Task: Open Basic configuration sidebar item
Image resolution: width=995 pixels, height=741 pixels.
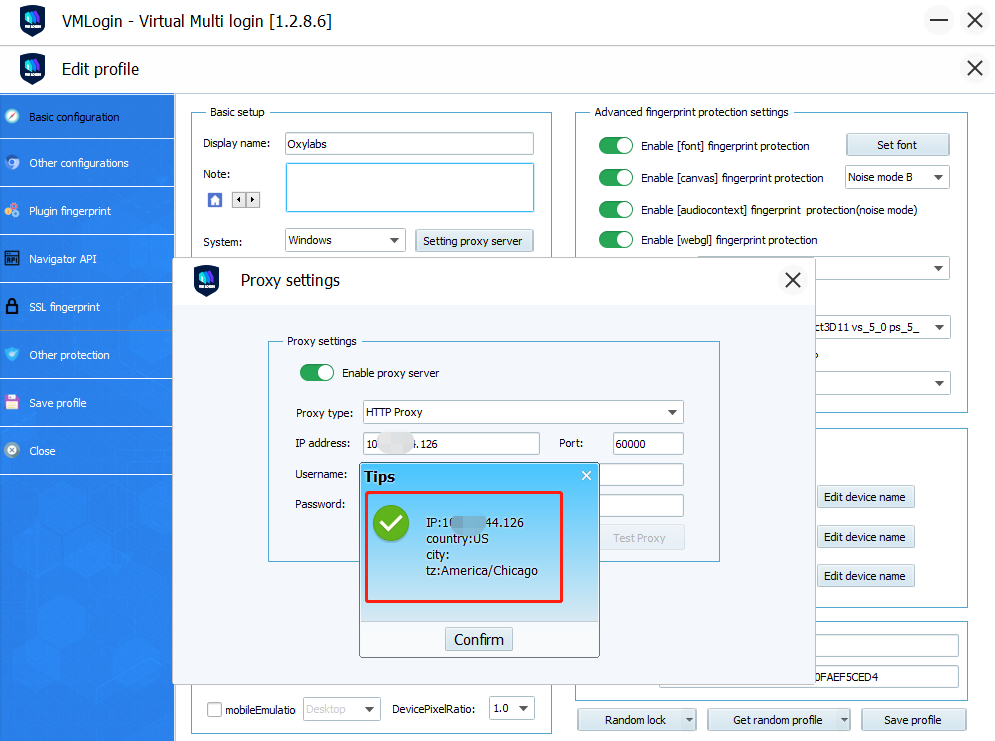Action: click(x=86, y=117)
